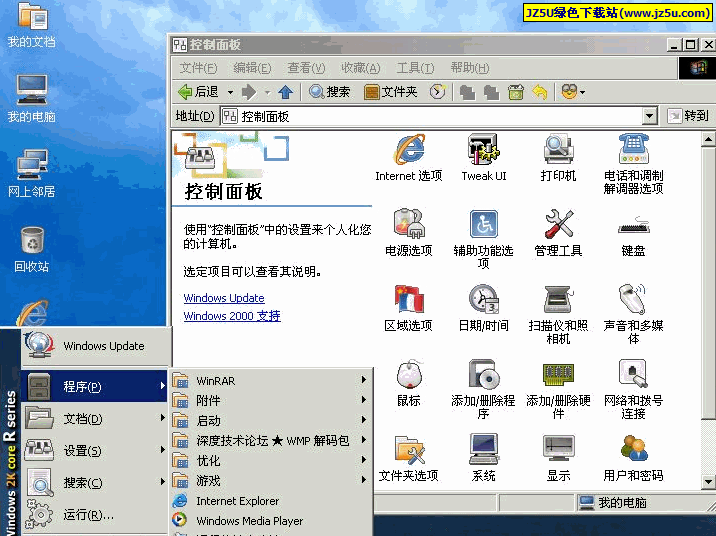Open the 区域选项 flags icon
The width and height of the screenshot is (716, 536).
tap(409, 307)
